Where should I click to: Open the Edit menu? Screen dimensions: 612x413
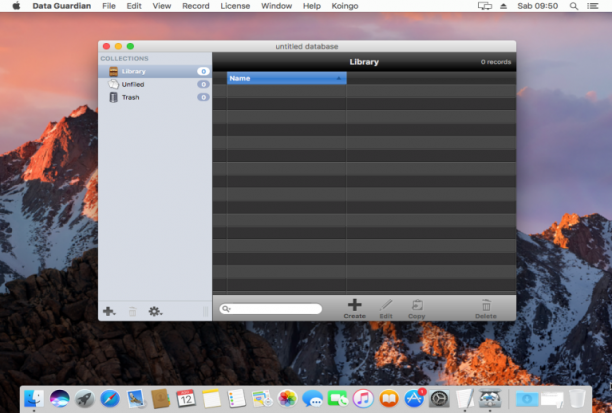point(134,6)
